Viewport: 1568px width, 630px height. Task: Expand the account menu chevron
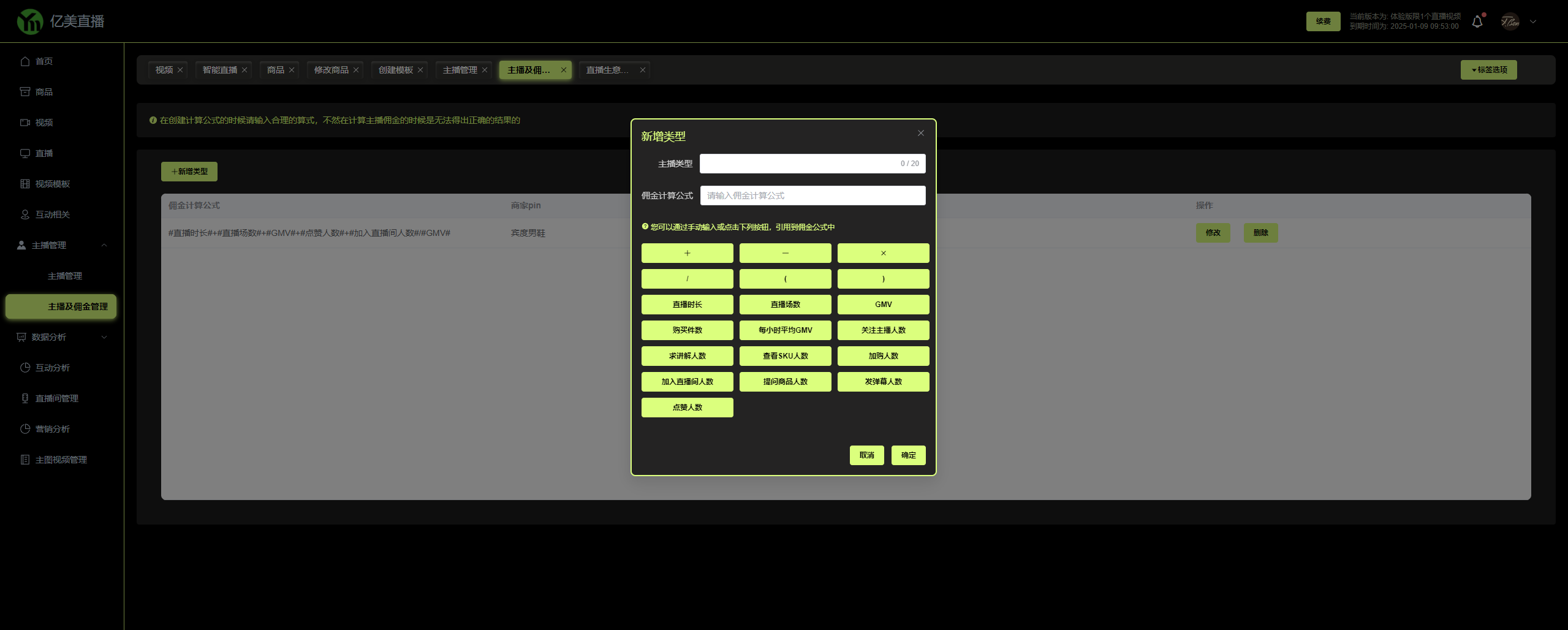tap(1533, 22)
